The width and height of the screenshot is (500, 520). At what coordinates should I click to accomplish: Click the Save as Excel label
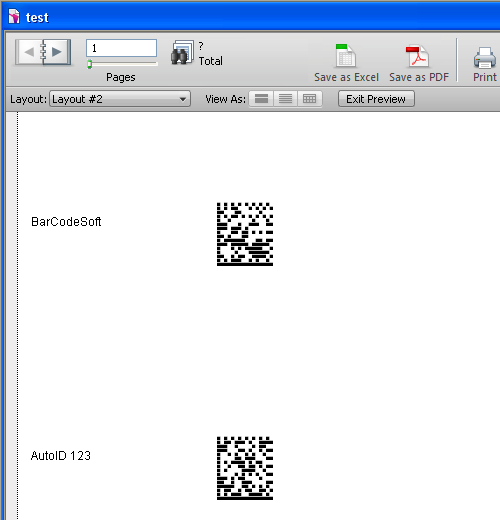click(x=346, y=77)
